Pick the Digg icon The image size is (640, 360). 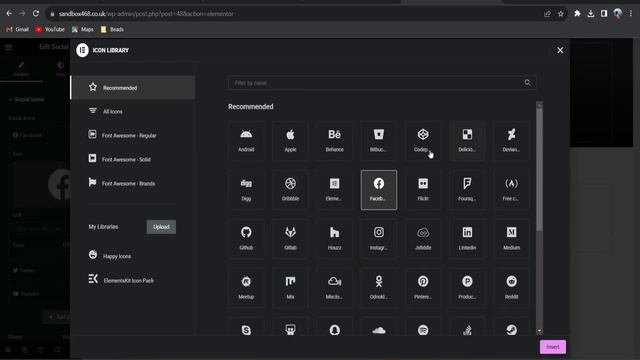(246, 190)
